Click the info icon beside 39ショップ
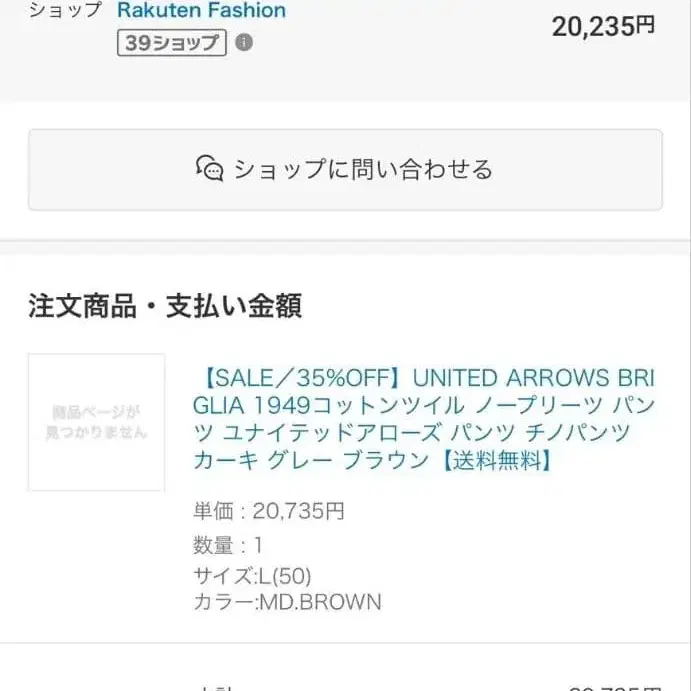The height and width of the screenshot is (691, 691). click(x=244, y=43)
